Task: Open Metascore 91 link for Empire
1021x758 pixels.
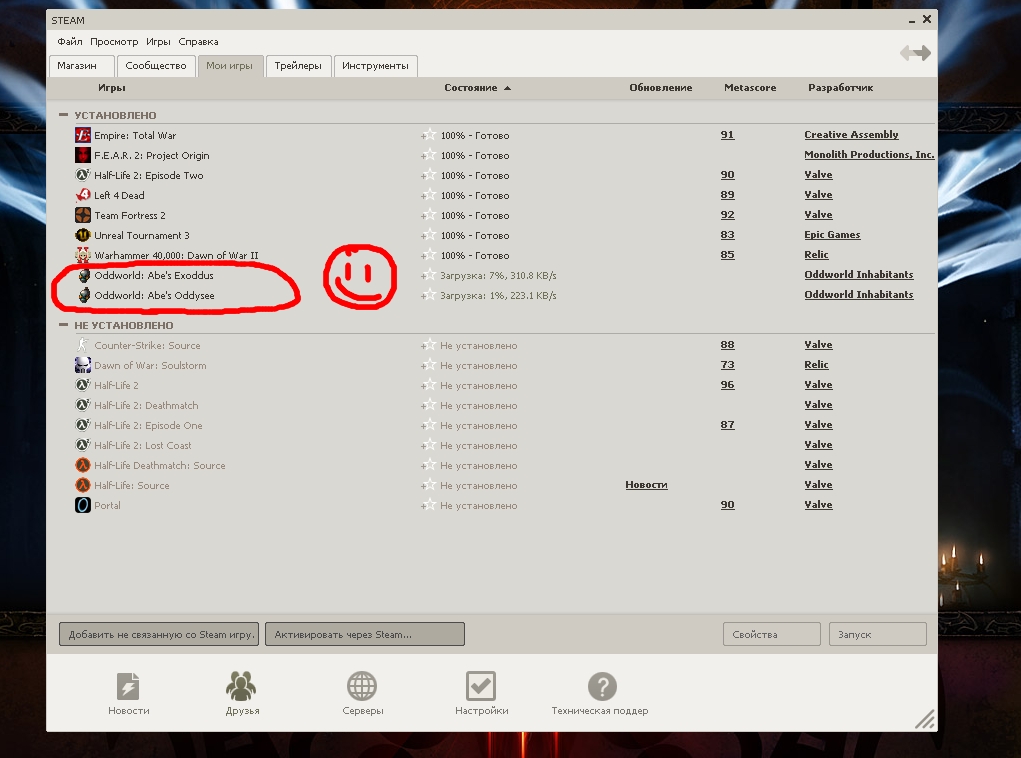Action: [727, 135]
